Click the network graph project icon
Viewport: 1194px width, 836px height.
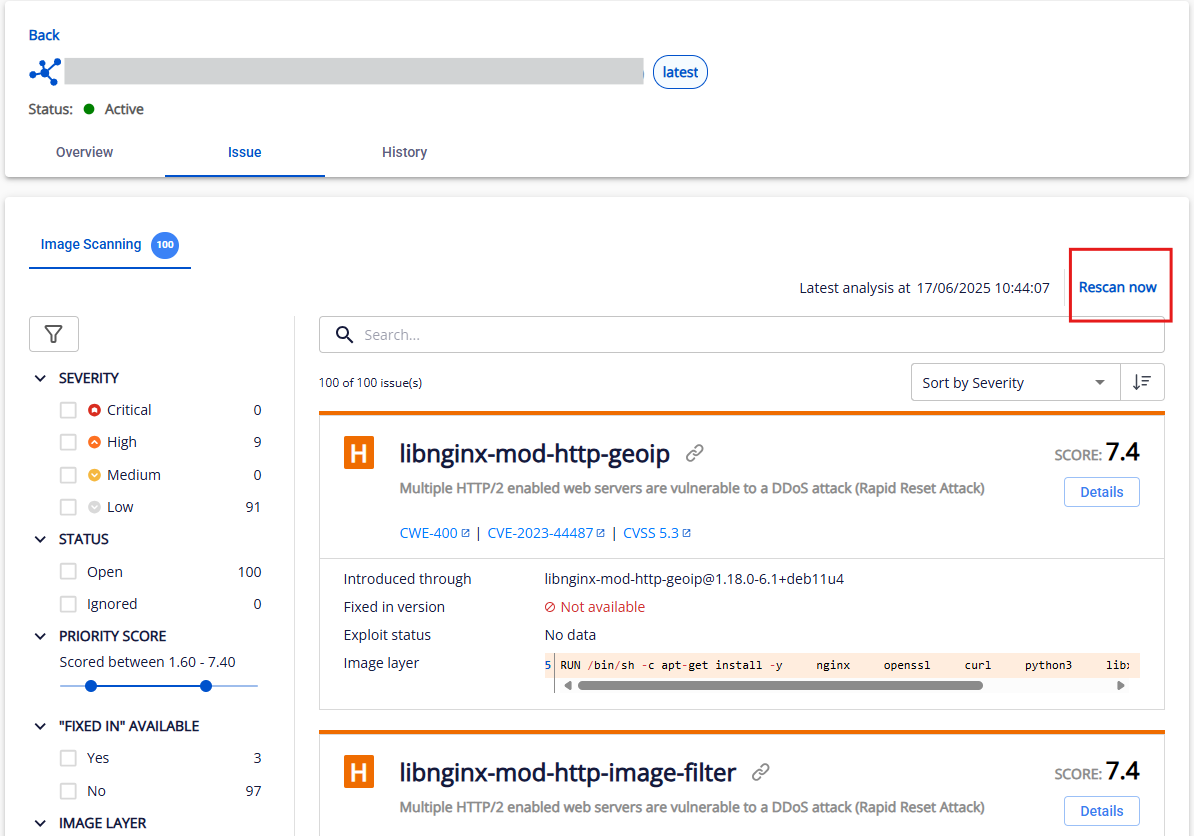tap(45, 72)
